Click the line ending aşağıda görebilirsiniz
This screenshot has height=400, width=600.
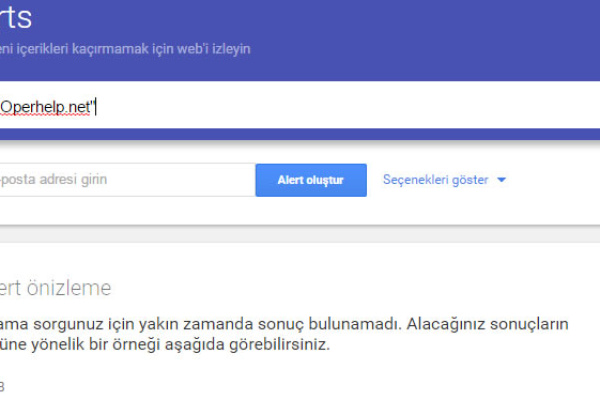(165, 344)
